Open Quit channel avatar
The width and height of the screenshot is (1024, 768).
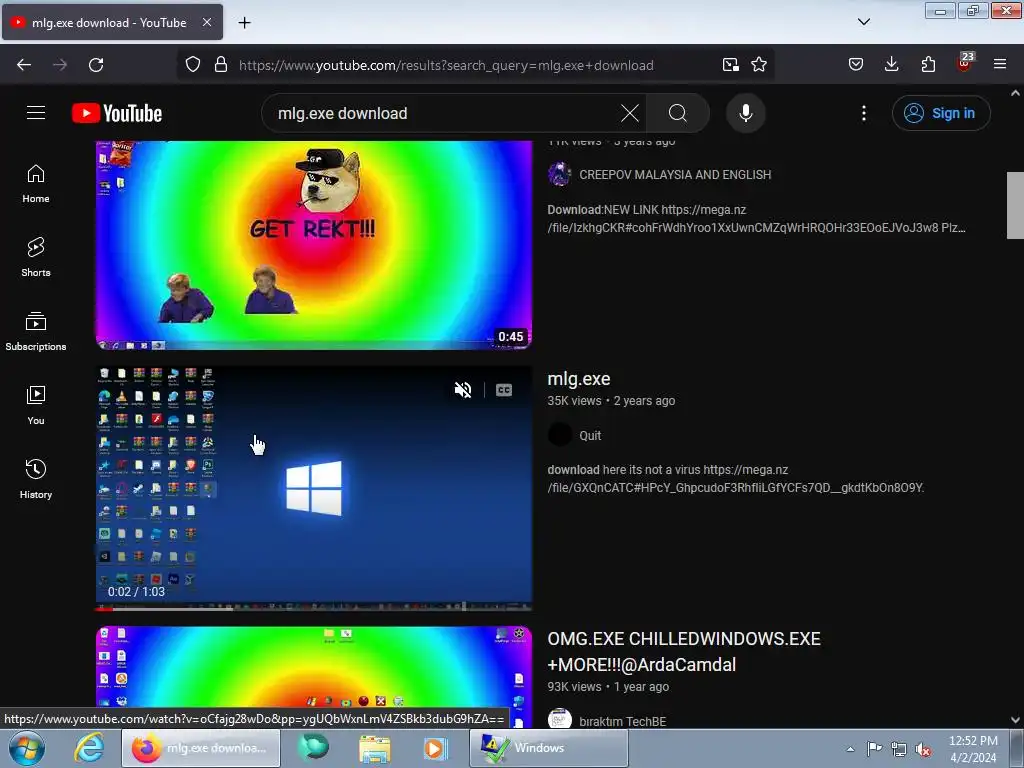coord(560,434)
